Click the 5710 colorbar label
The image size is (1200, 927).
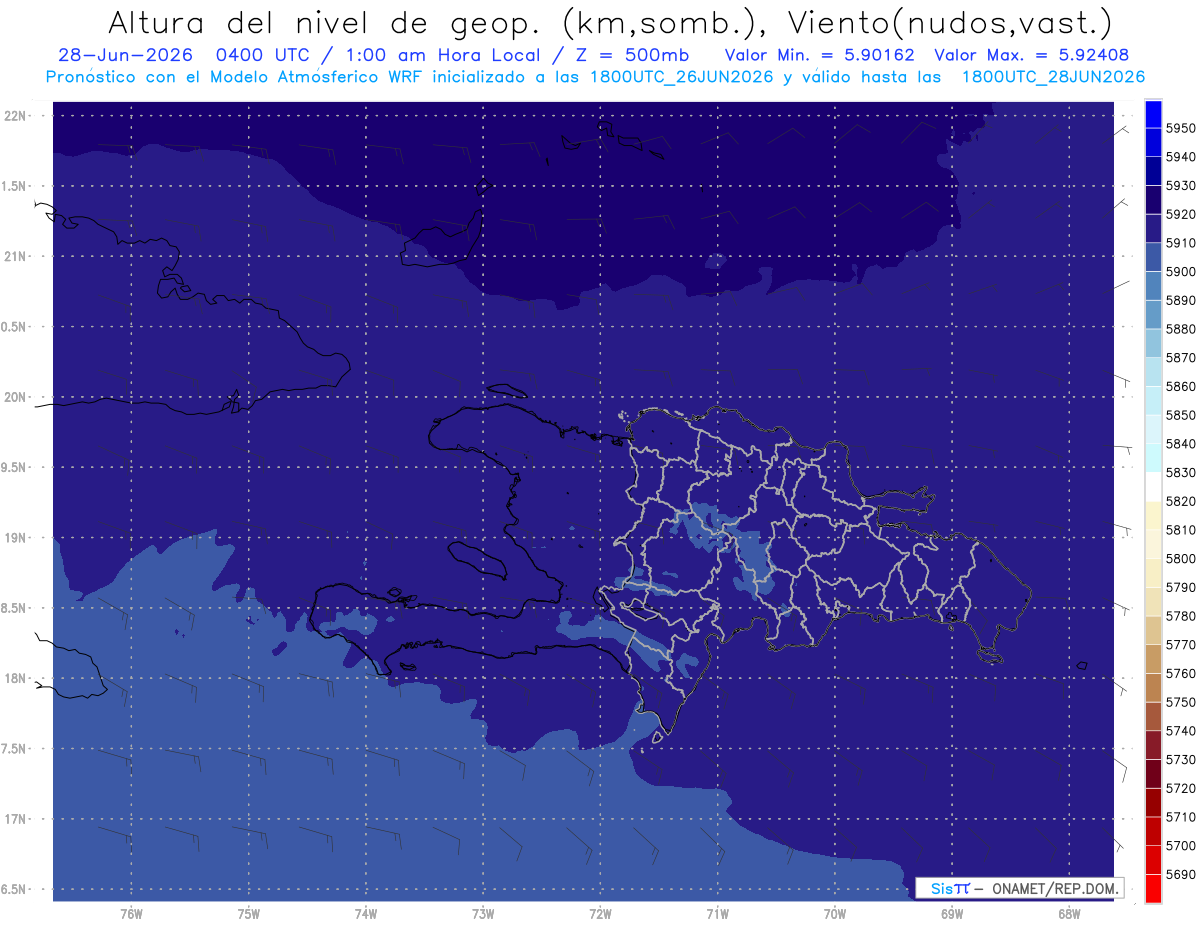(1180, 817)
